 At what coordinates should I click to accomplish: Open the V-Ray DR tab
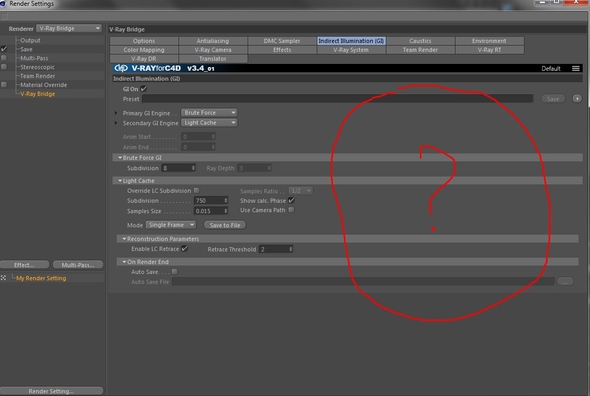point(144,59)
